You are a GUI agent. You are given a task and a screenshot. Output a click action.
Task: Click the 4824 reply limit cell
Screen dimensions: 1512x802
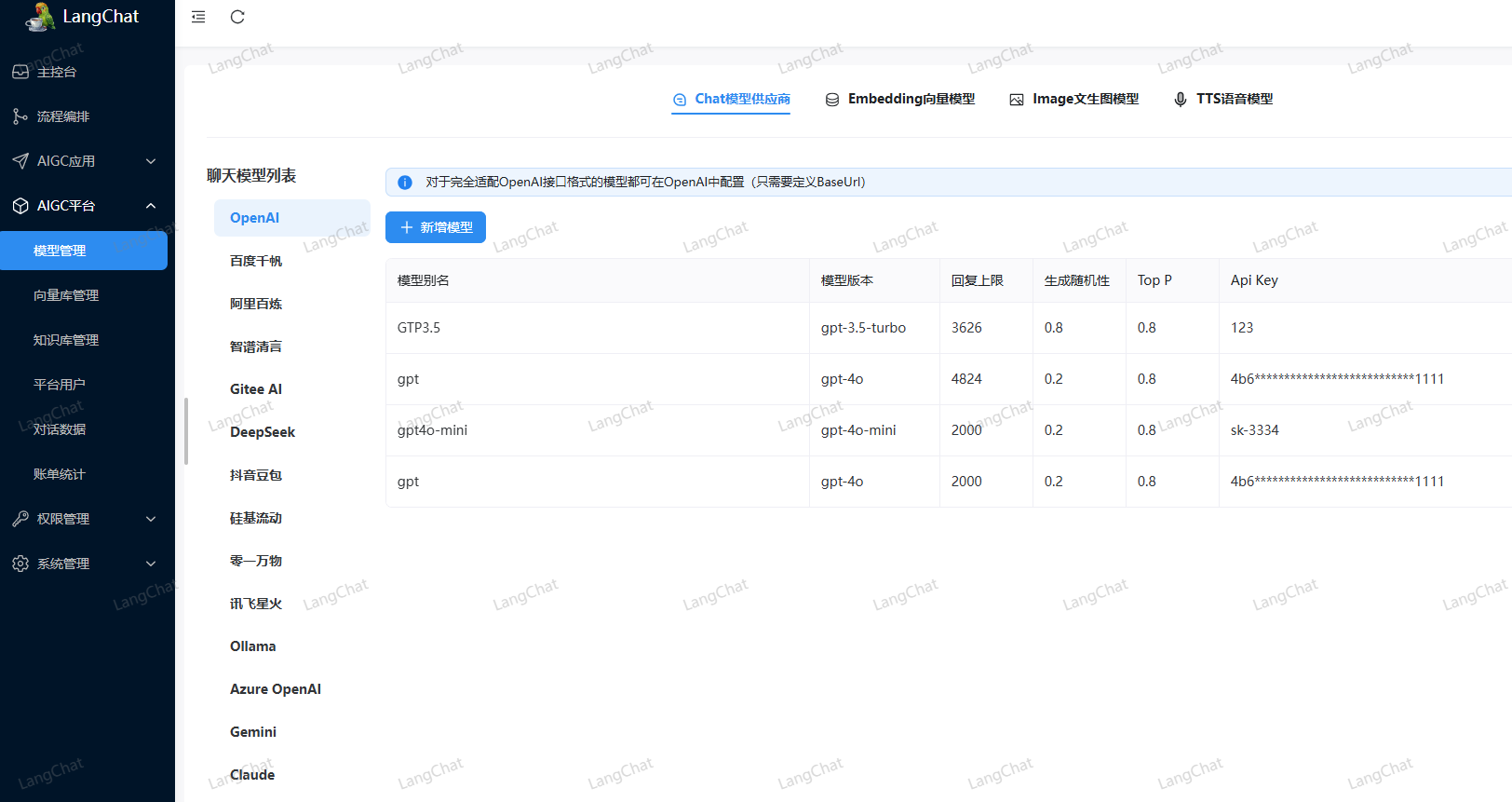point(987,379)
